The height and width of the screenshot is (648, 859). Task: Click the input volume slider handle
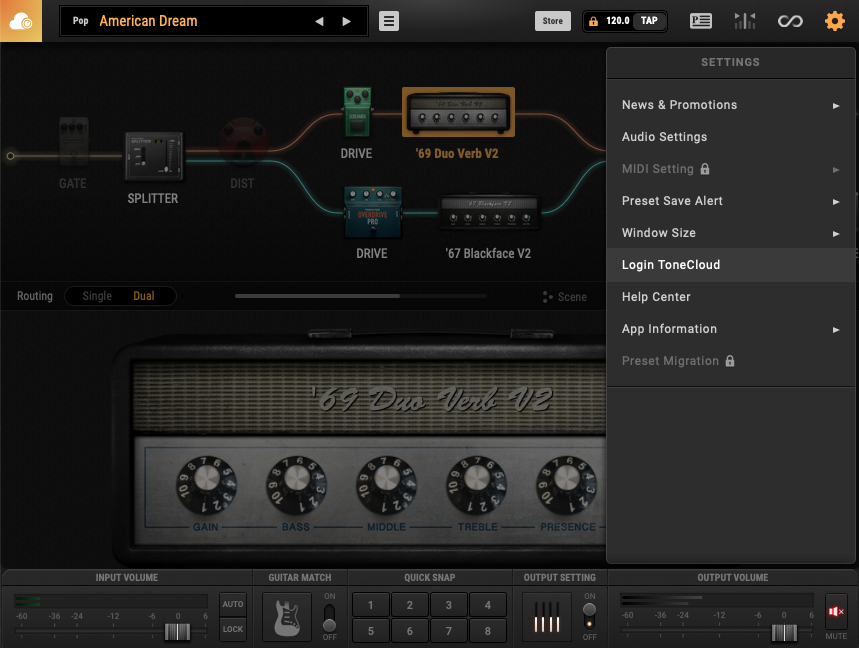[177, 632]
